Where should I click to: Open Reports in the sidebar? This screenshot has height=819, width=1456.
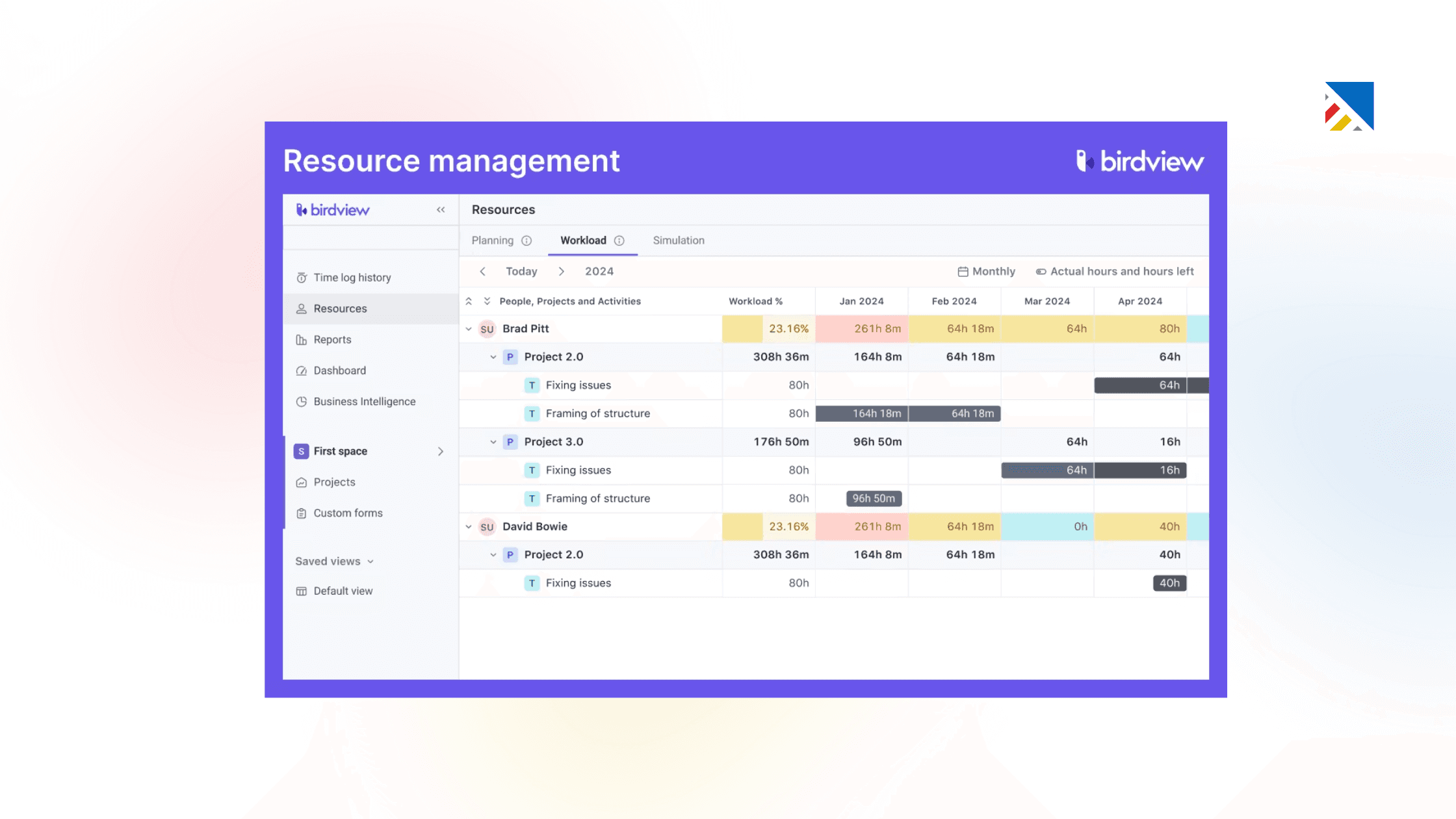[331, 339]
